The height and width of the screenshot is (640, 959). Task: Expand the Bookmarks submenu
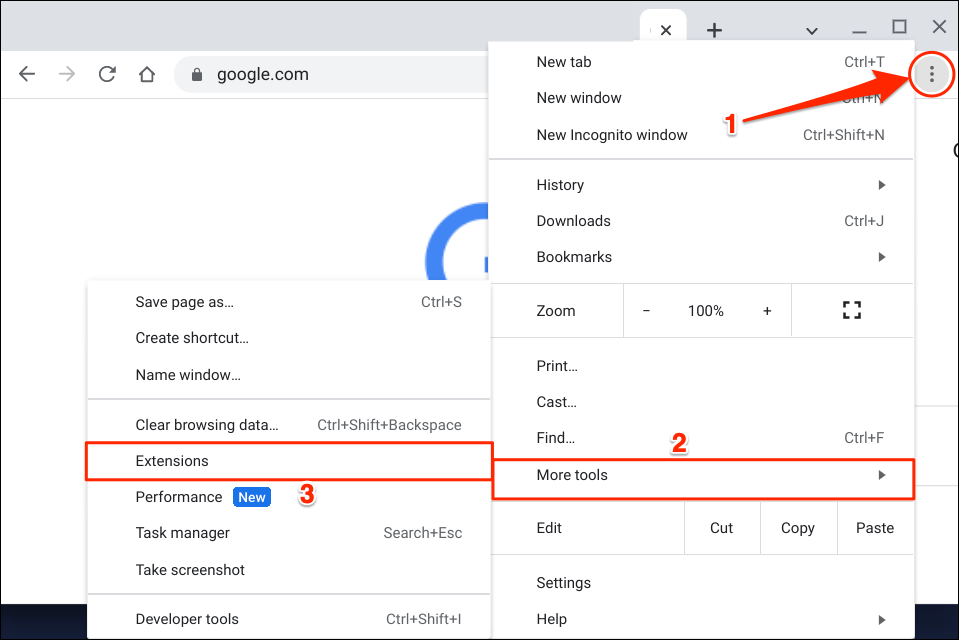[x=700, y=257]
